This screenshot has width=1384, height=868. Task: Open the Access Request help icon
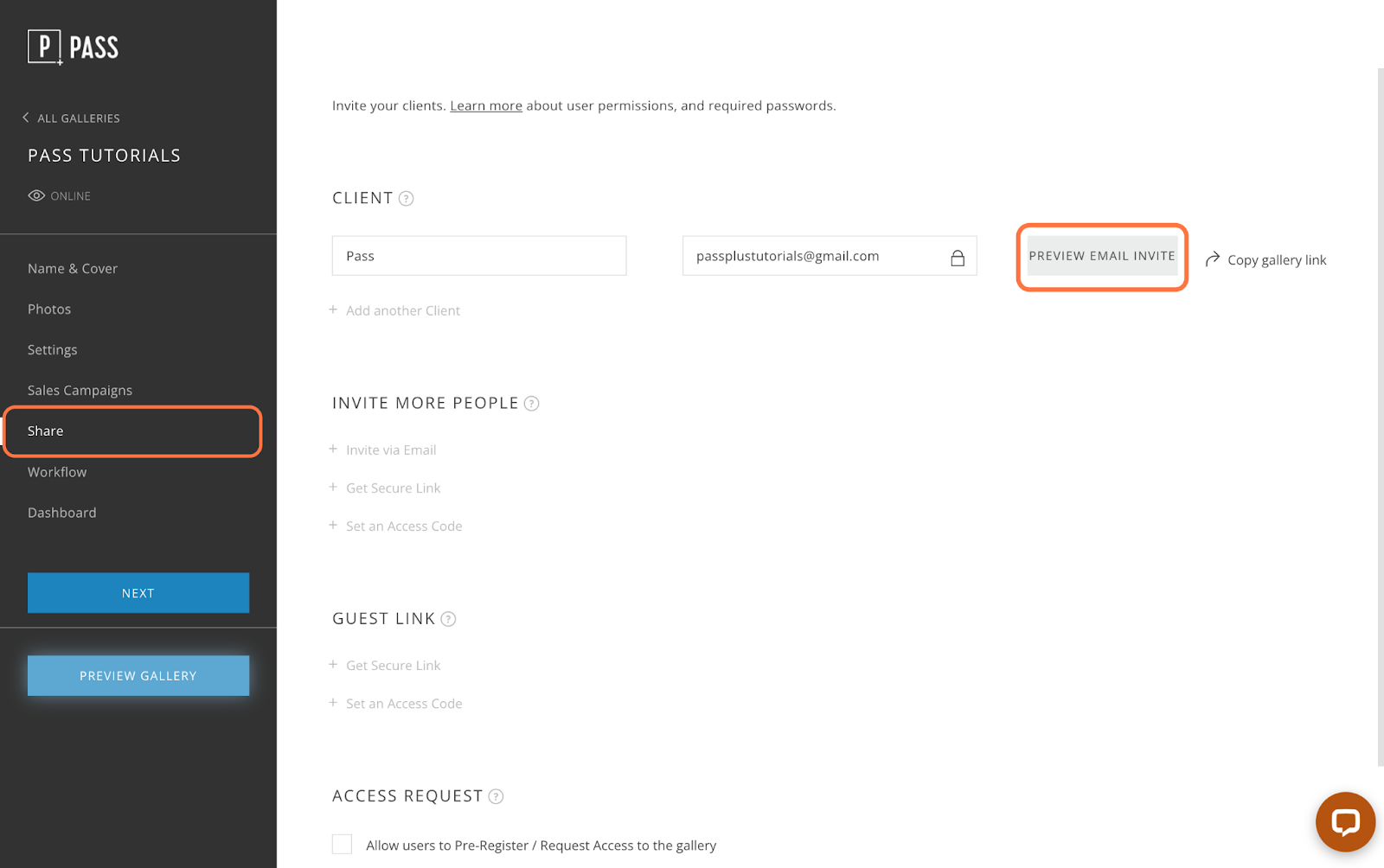[x=496, y=795]
